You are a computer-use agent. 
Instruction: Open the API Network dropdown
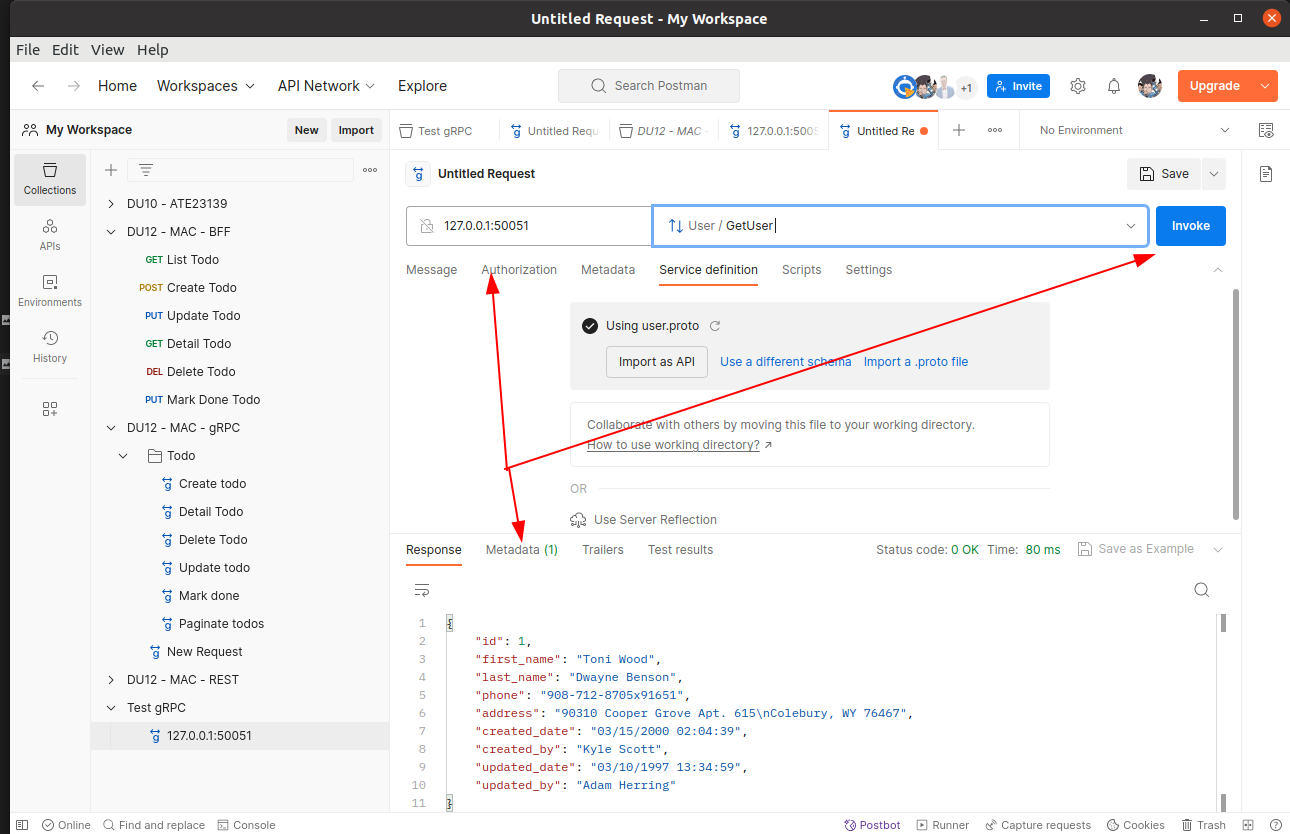327,86
